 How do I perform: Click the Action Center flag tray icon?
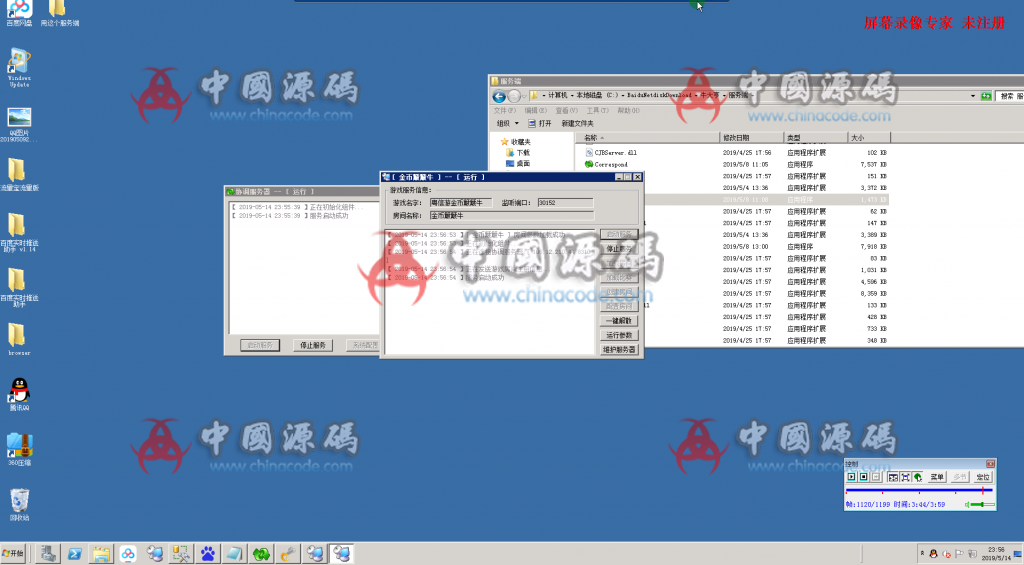(x=959, y=554)
